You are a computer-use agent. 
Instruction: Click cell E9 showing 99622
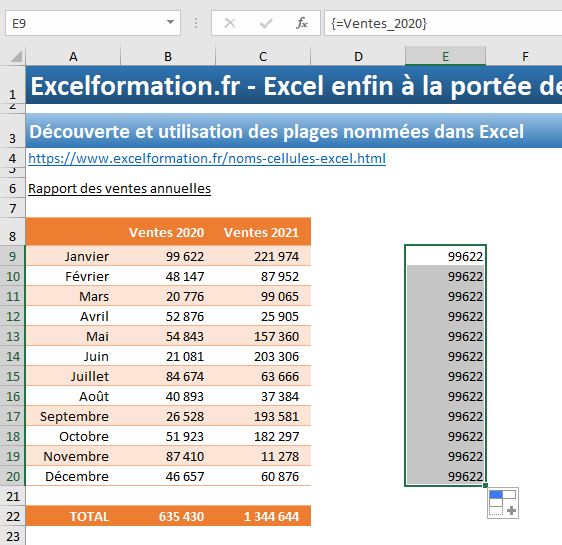[445, 256]
